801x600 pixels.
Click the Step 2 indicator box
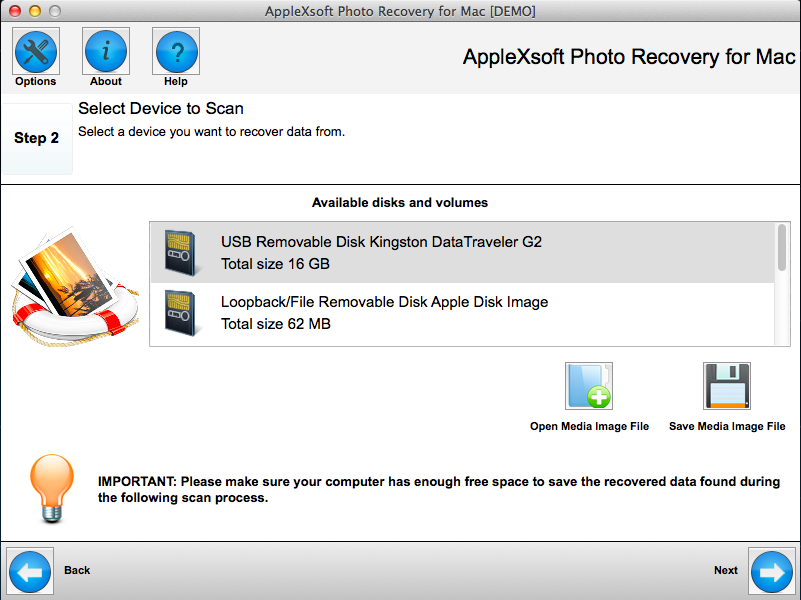37,138
